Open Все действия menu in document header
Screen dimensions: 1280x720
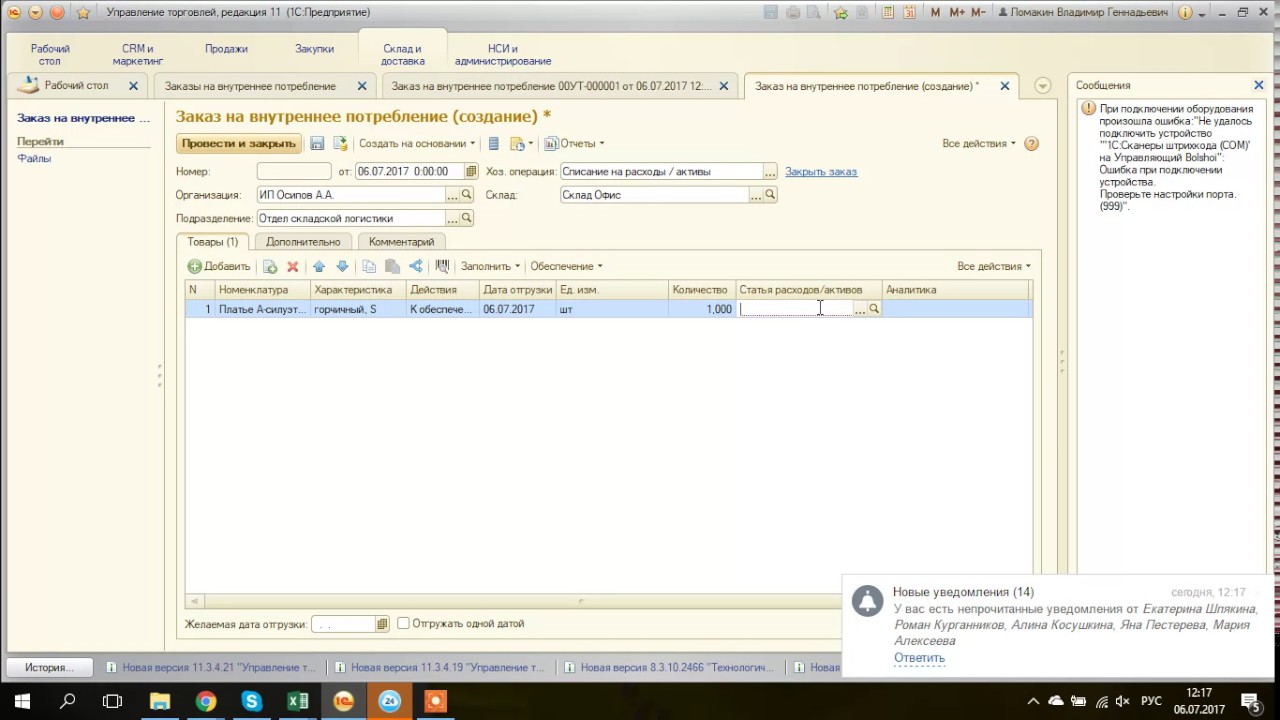(979, 143)
